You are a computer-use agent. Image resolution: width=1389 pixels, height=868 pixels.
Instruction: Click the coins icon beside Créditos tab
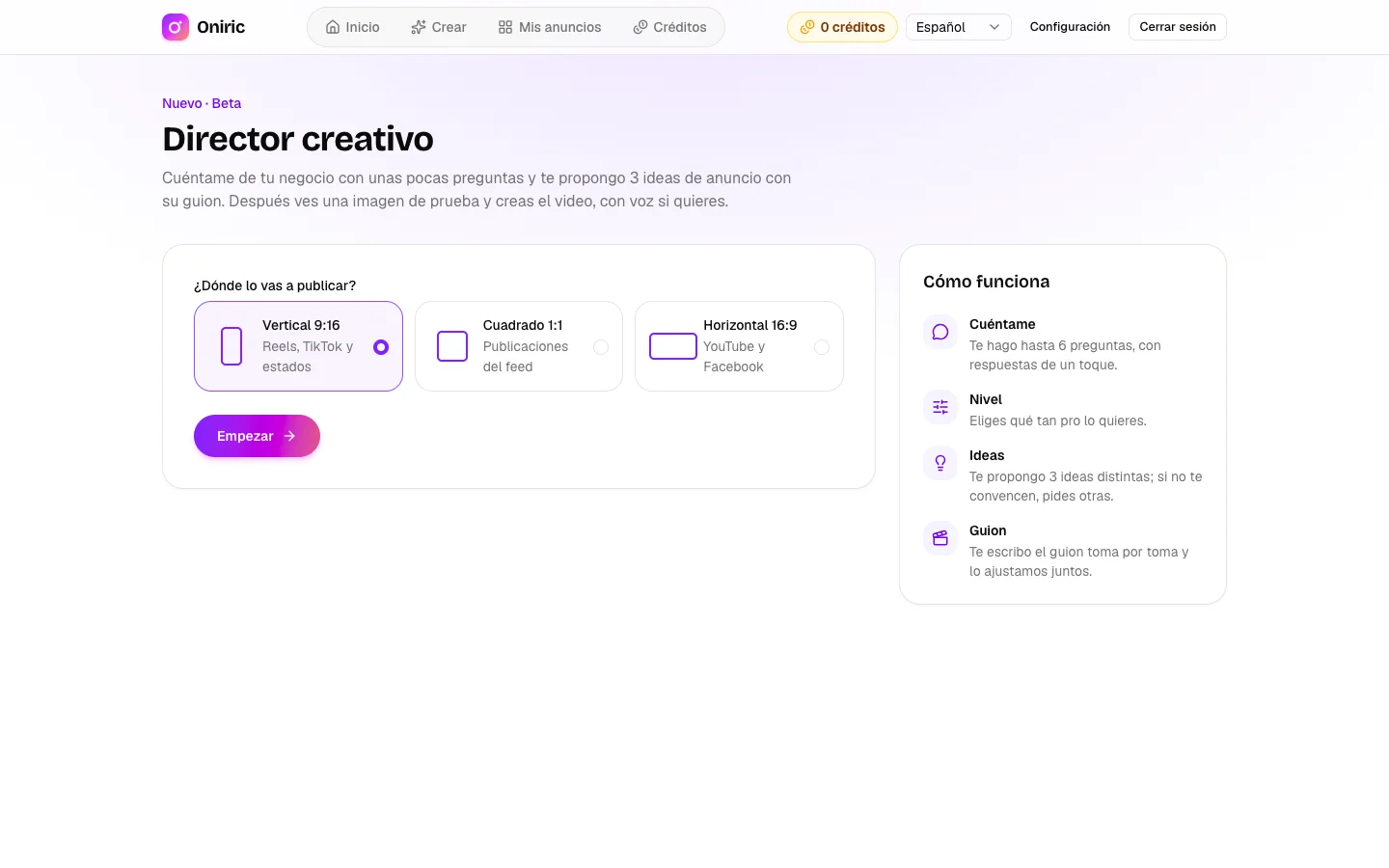coord(640,27)
